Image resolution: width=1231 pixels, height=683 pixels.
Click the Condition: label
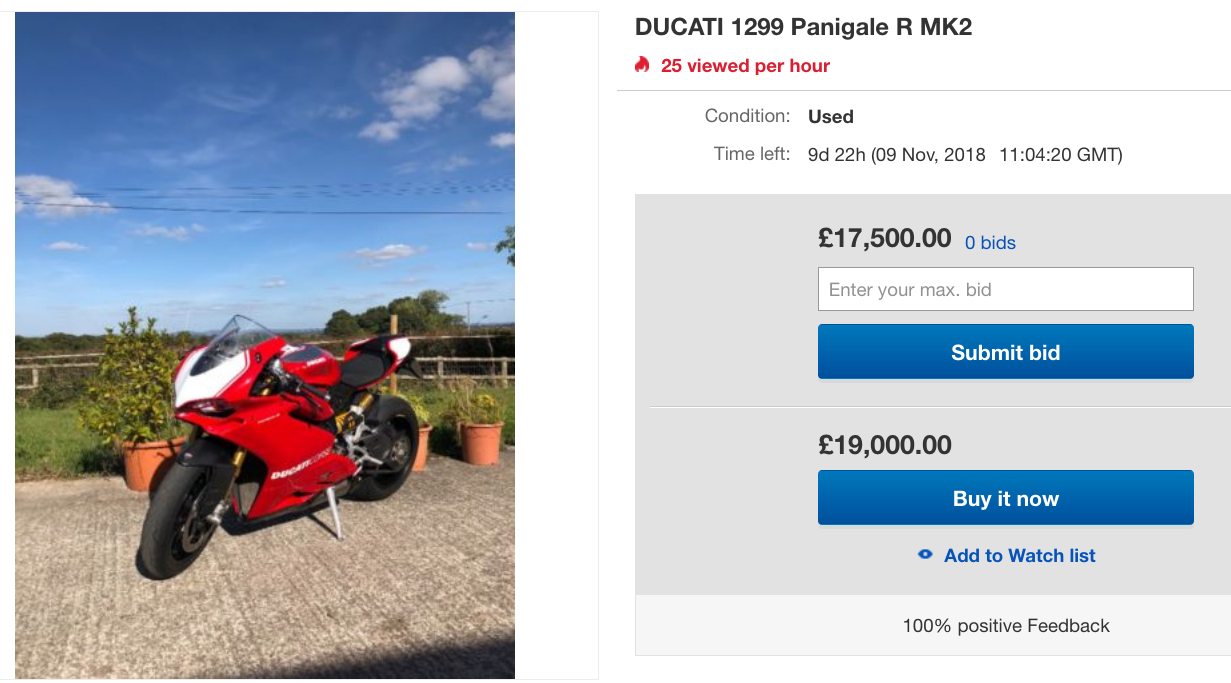tap(747, 116)
